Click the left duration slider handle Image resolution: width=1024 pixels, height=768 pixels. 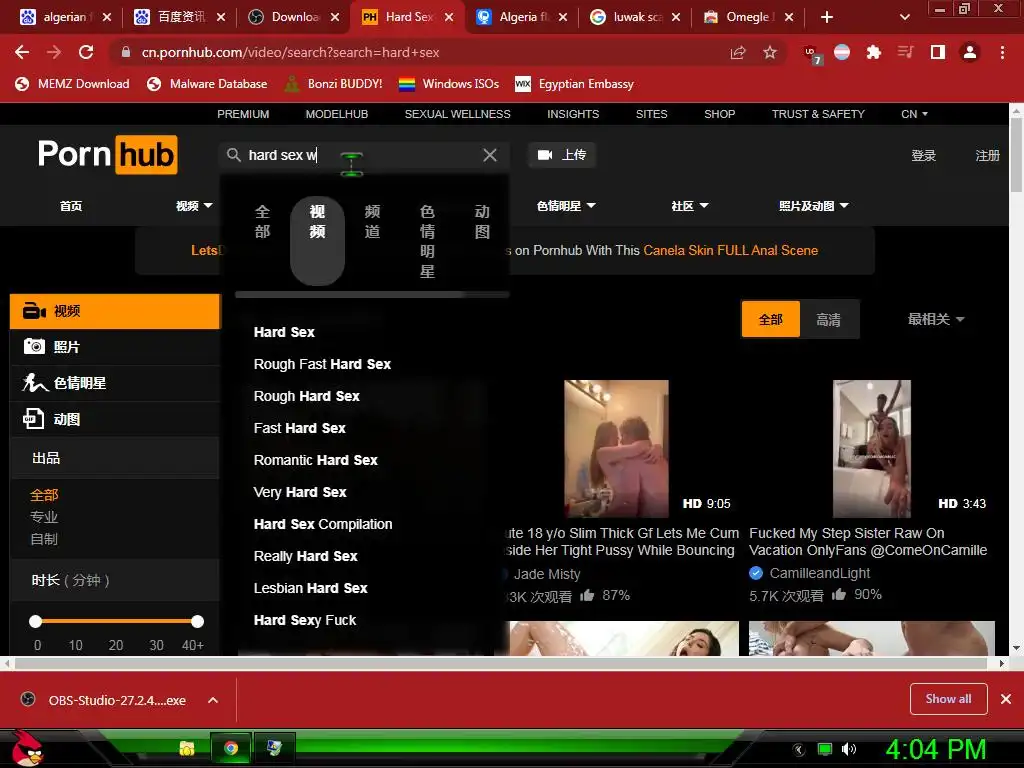point(36,621)
